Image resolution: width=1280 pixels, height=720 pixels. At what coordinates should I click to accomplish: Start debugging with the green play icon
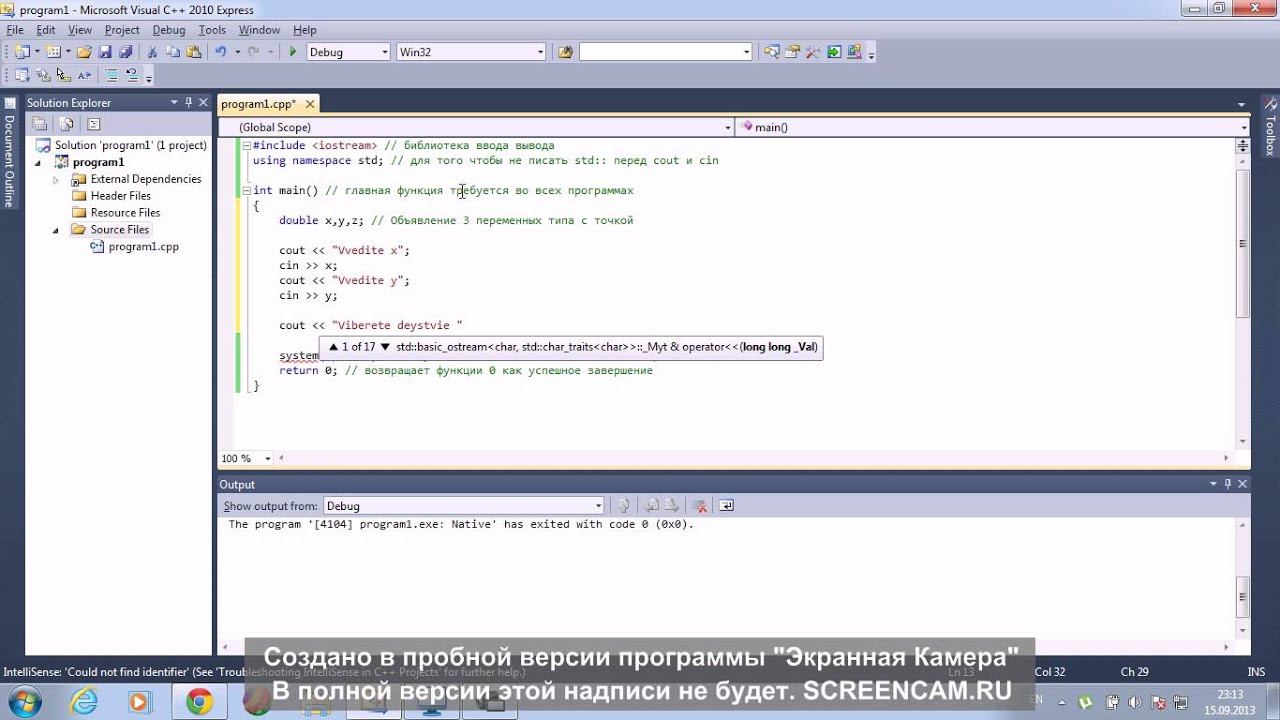click(x=293, y=52)
